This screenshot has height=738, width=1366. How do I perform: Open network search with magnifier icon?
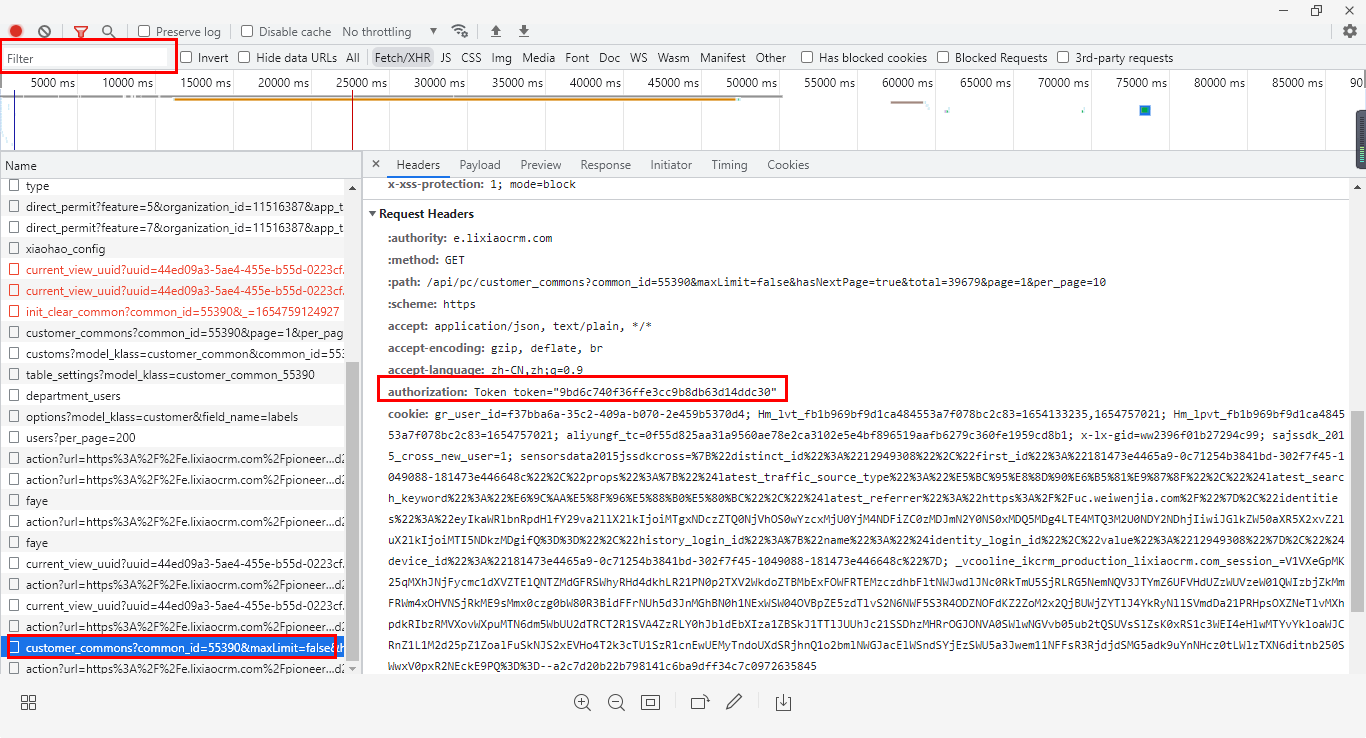[x=108, y=31]
